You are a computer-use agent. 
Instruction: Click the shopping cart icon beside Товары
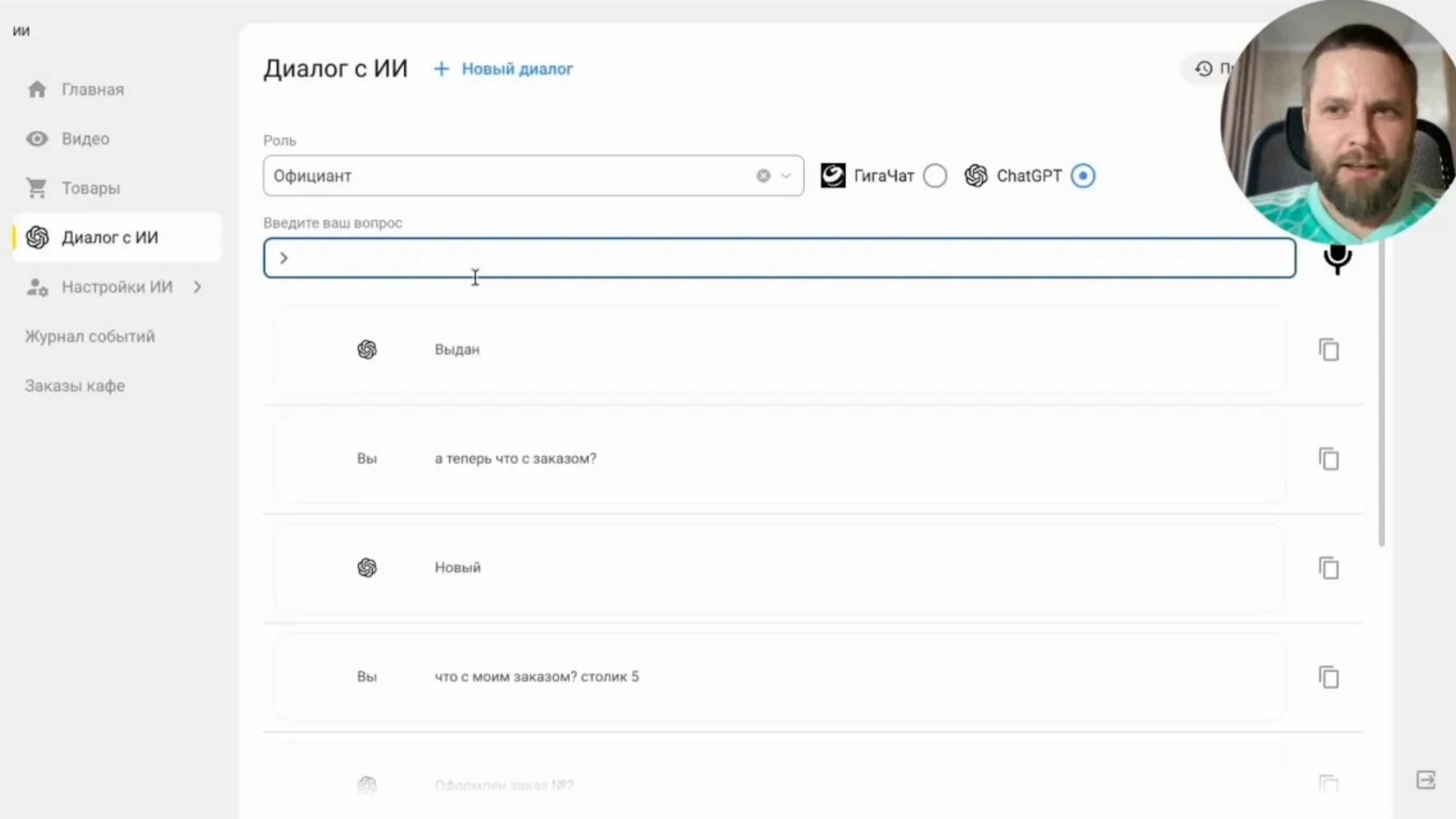(37, 188)
